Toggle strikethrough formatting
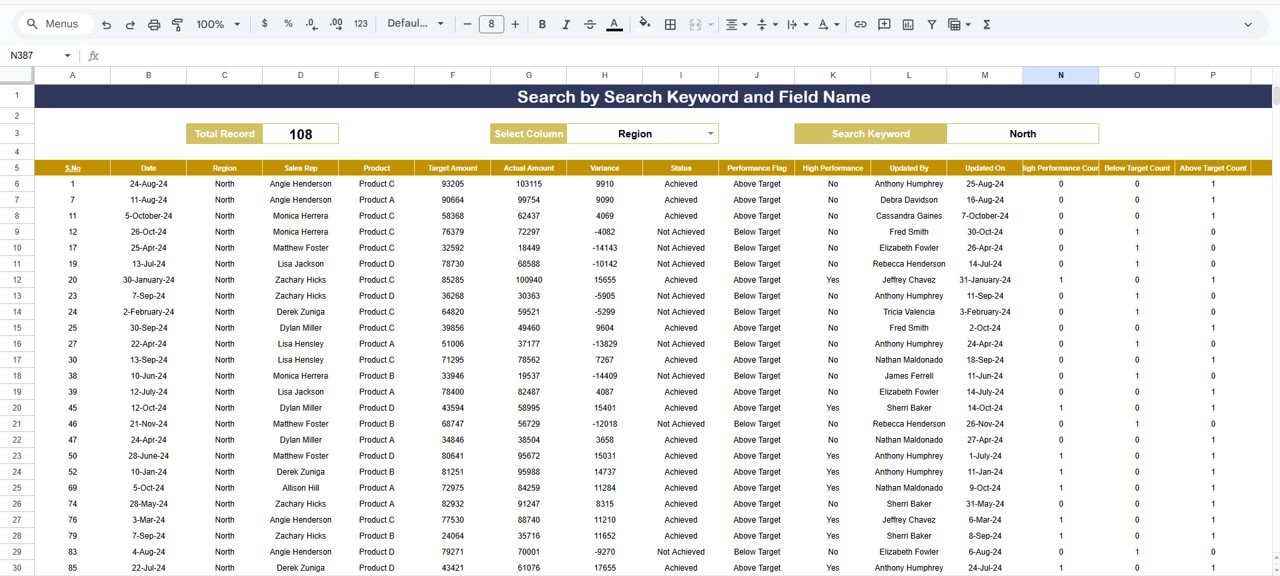The image size is (1280, 576). 589,24
